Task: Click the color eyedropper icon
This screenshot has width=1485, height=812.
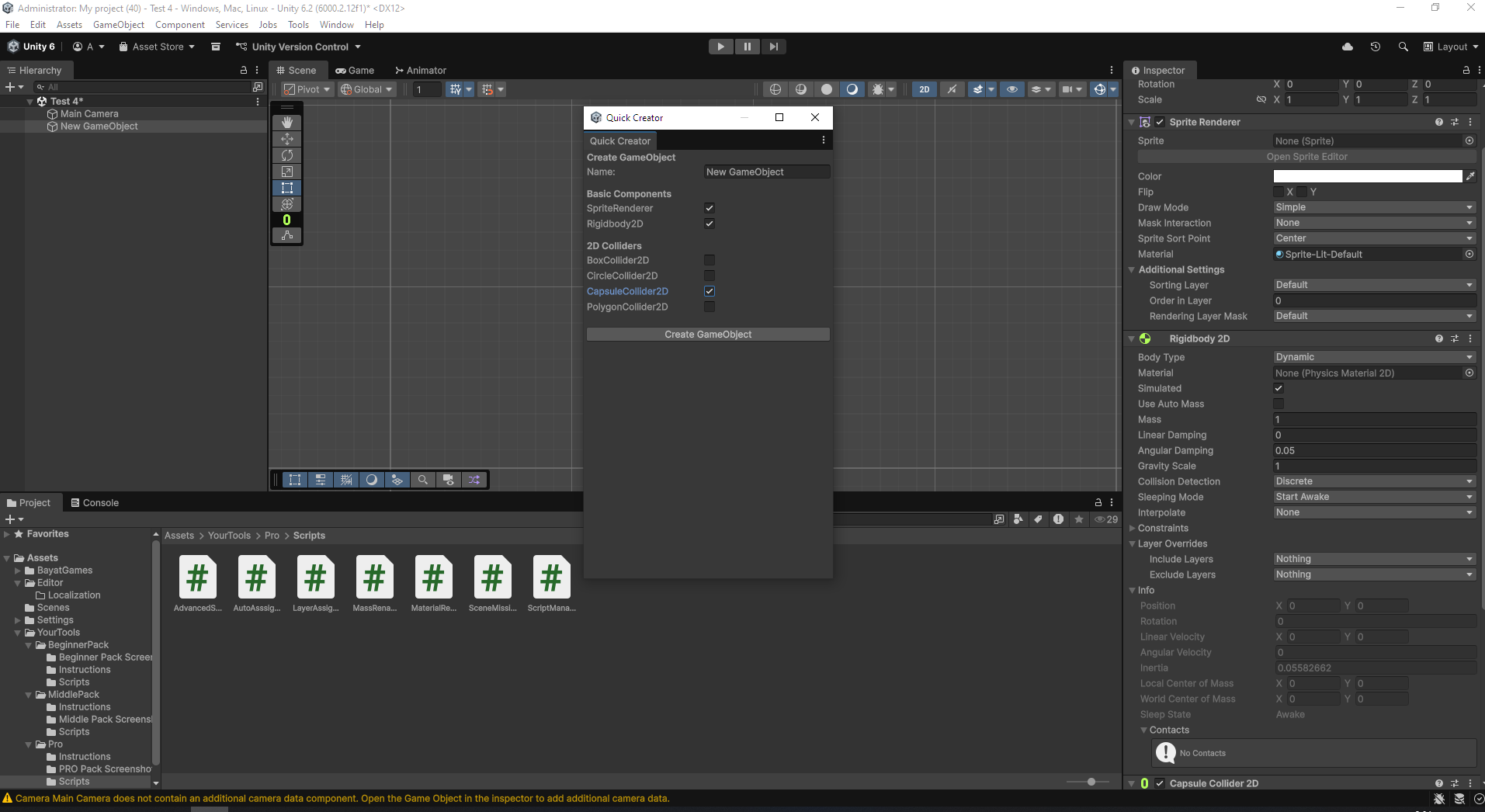Action: (x=1470, y=176)
